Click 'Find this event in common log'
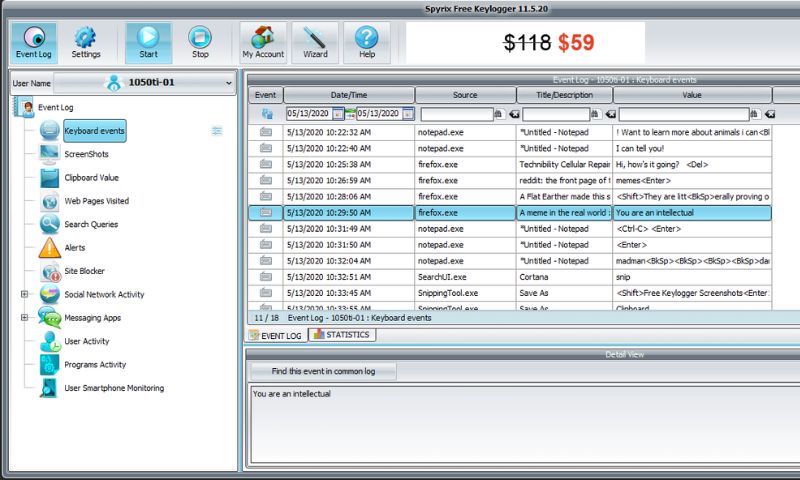The height and width of the screenshot is (480, 800). pyautogui.click(x=323, y=371)
